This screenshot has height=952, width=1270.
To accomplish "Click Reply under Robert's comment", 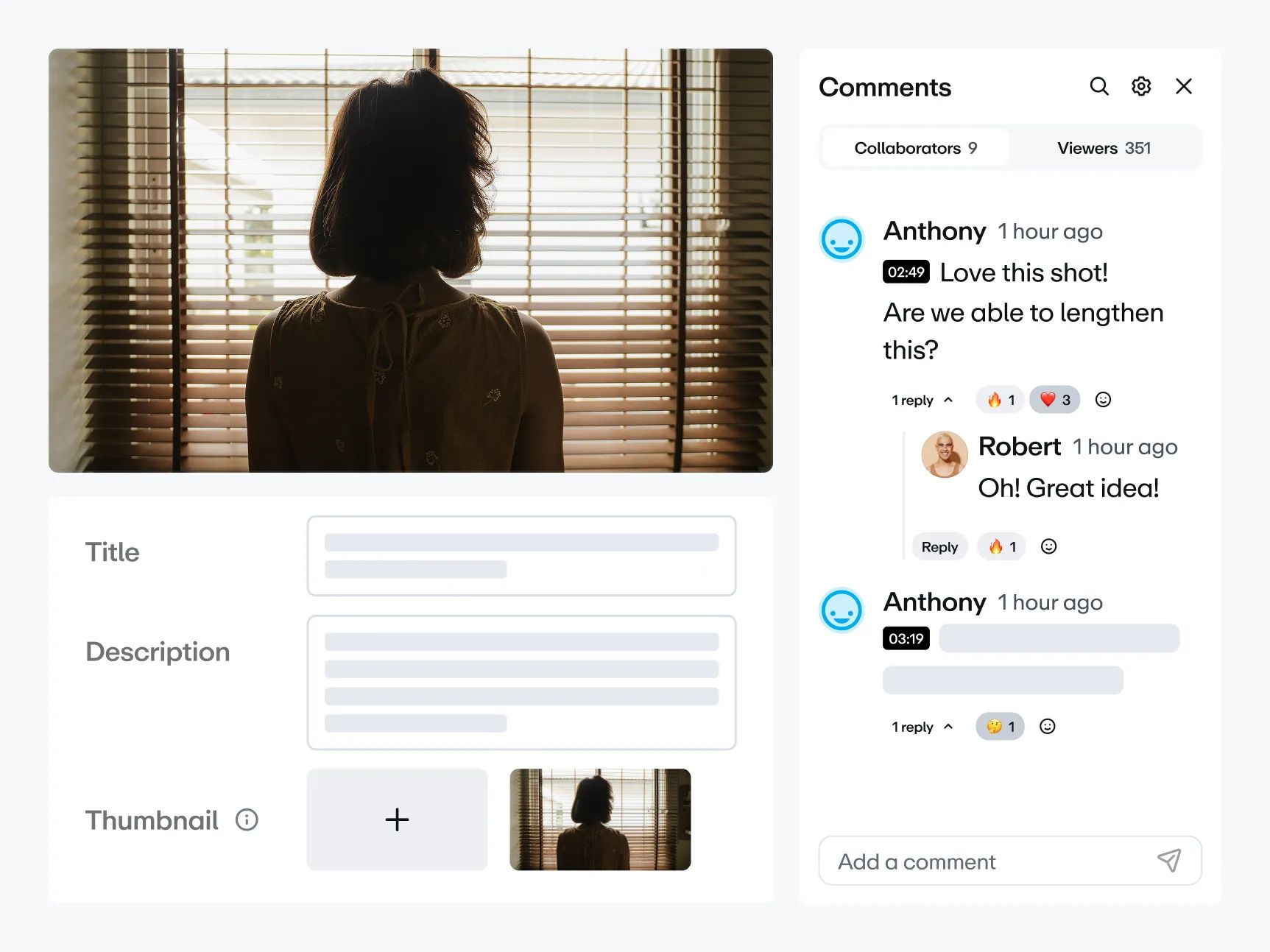I will pos(939,546).
